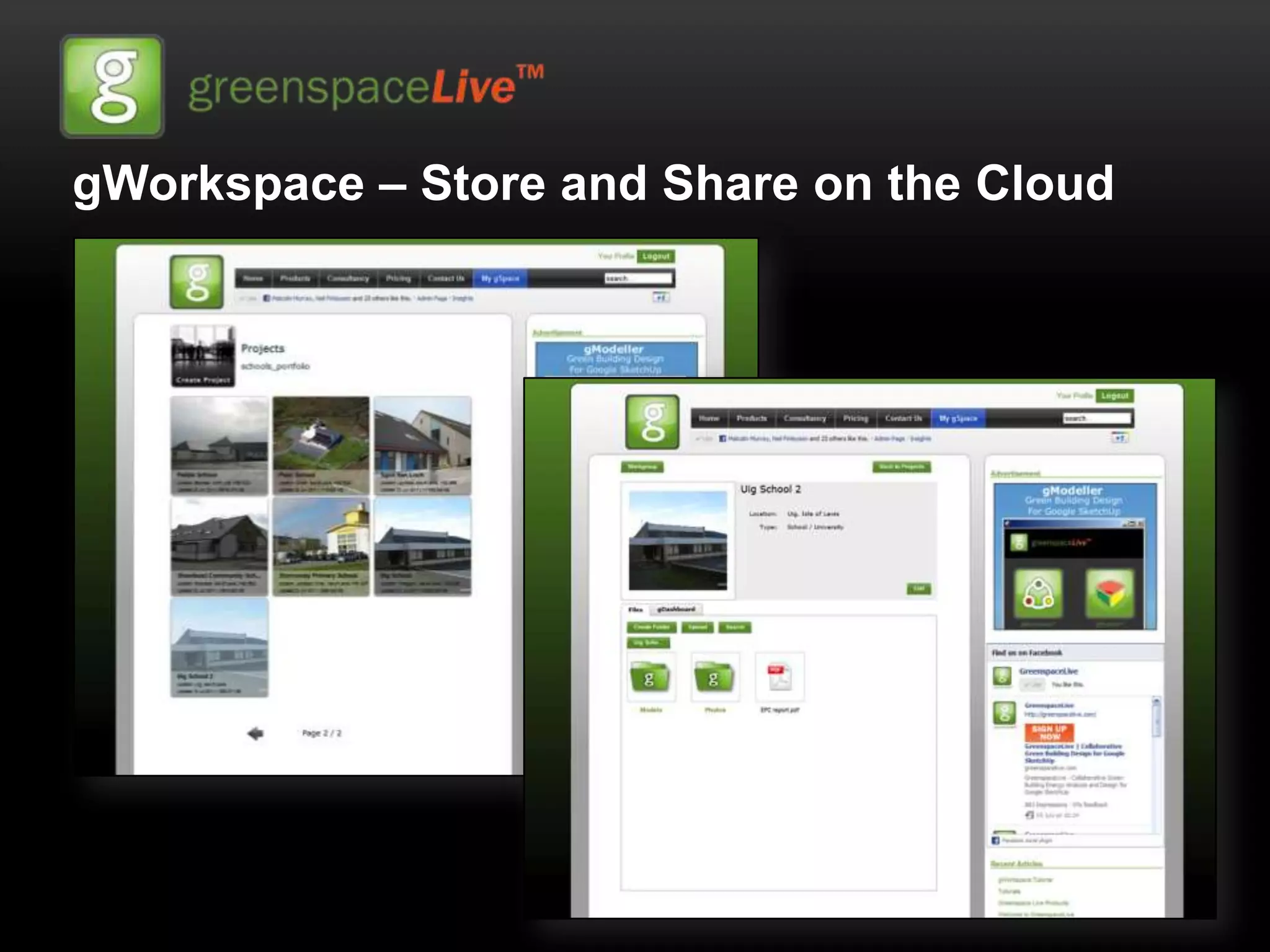The image size is (1270, 952).
Task: Click the GreenspaceLive feed post avatar
Action: 1005,713
